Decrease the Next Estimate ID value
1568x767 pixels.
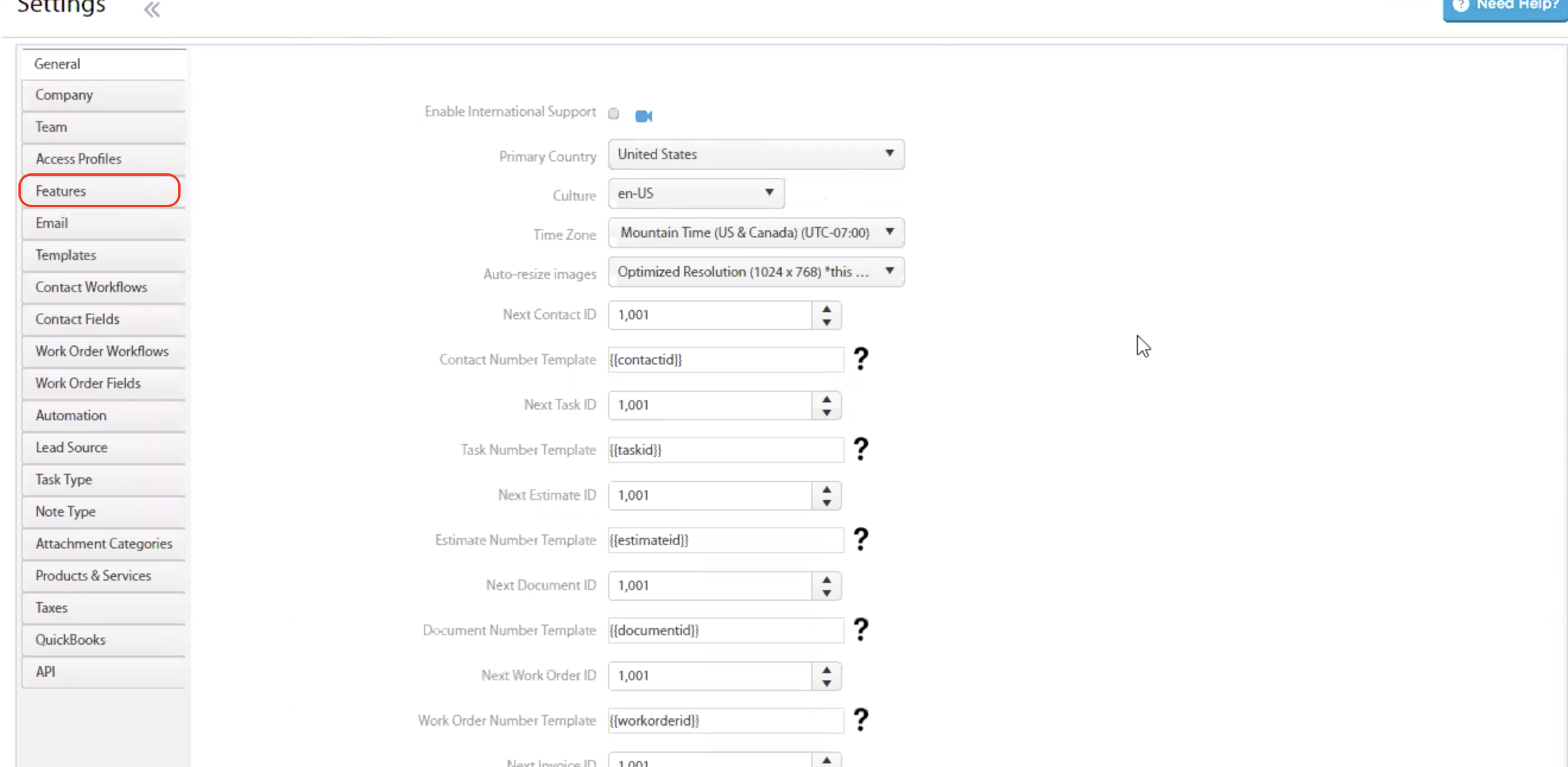coord(826,502)
